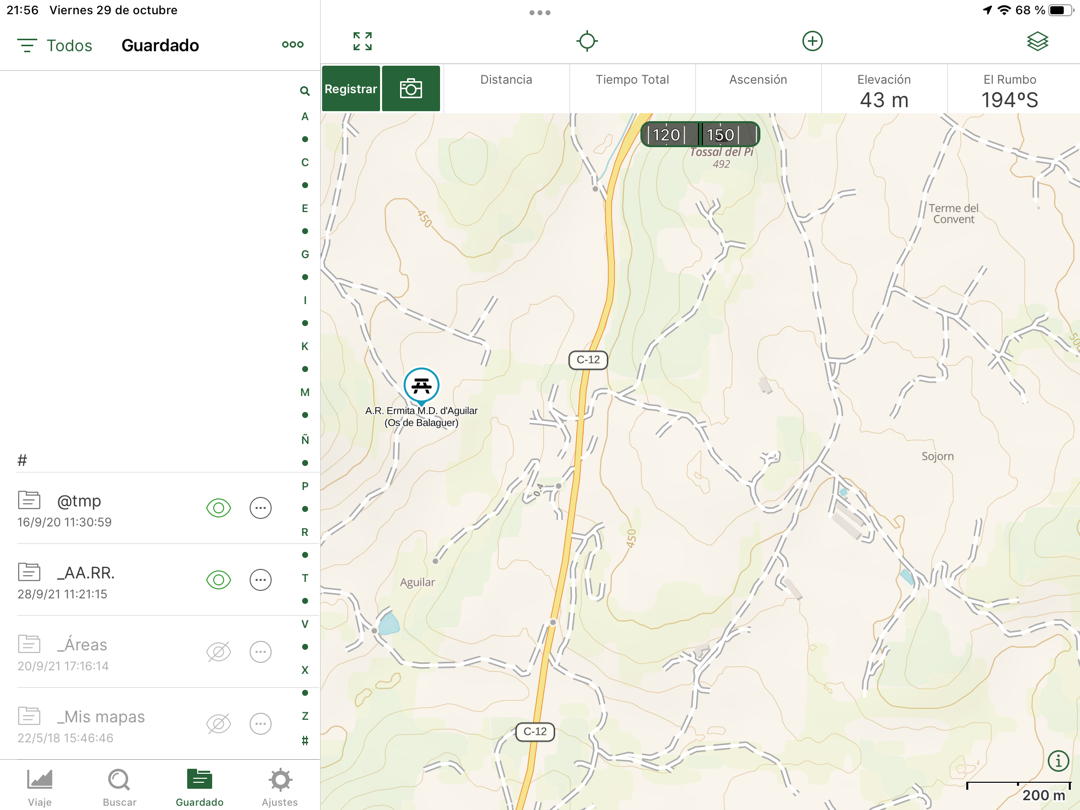
Task: Tap the camera photo waypoint button
Action: pos(411,89)
